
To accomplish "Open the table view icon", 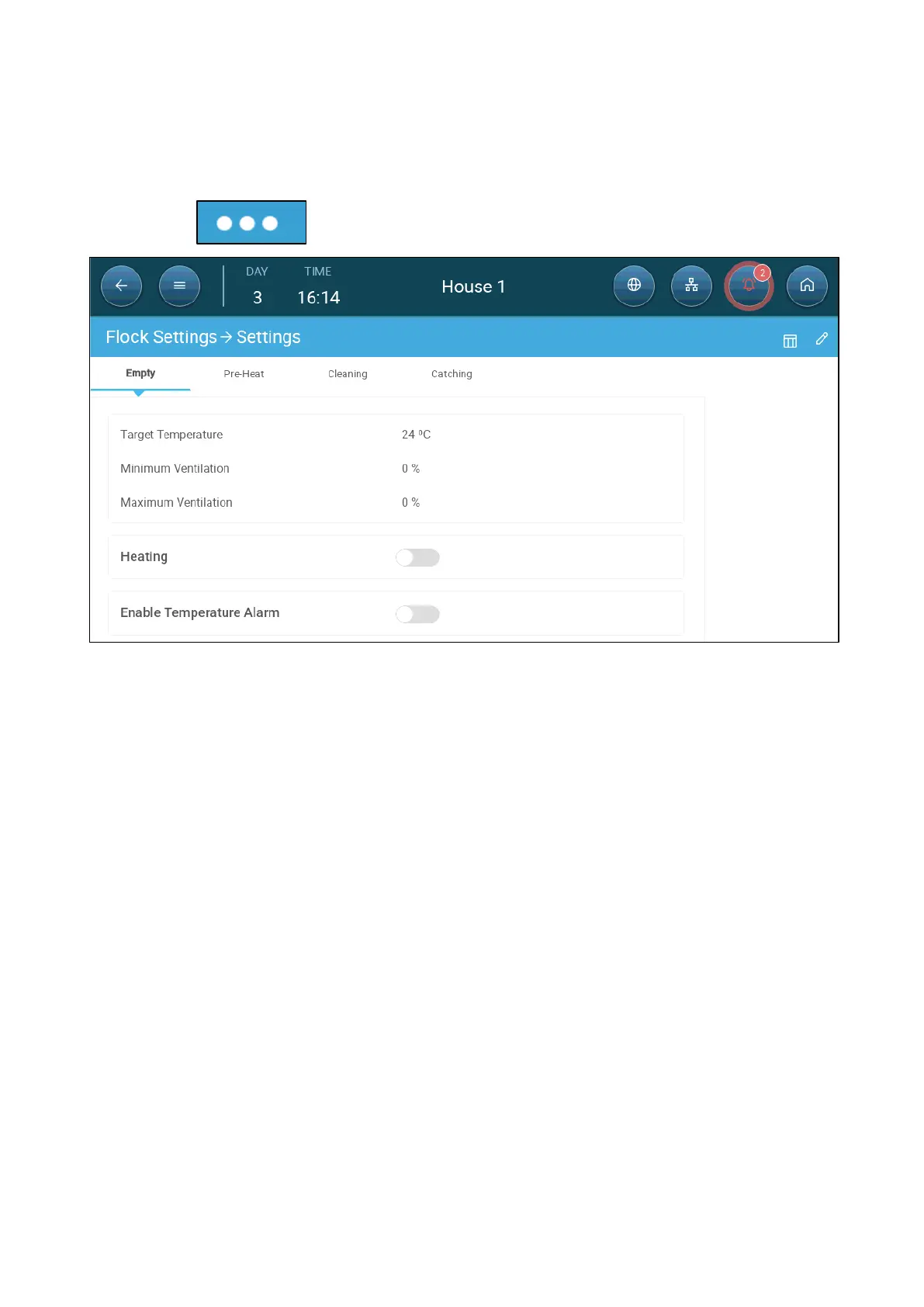I will coord(790,341).
